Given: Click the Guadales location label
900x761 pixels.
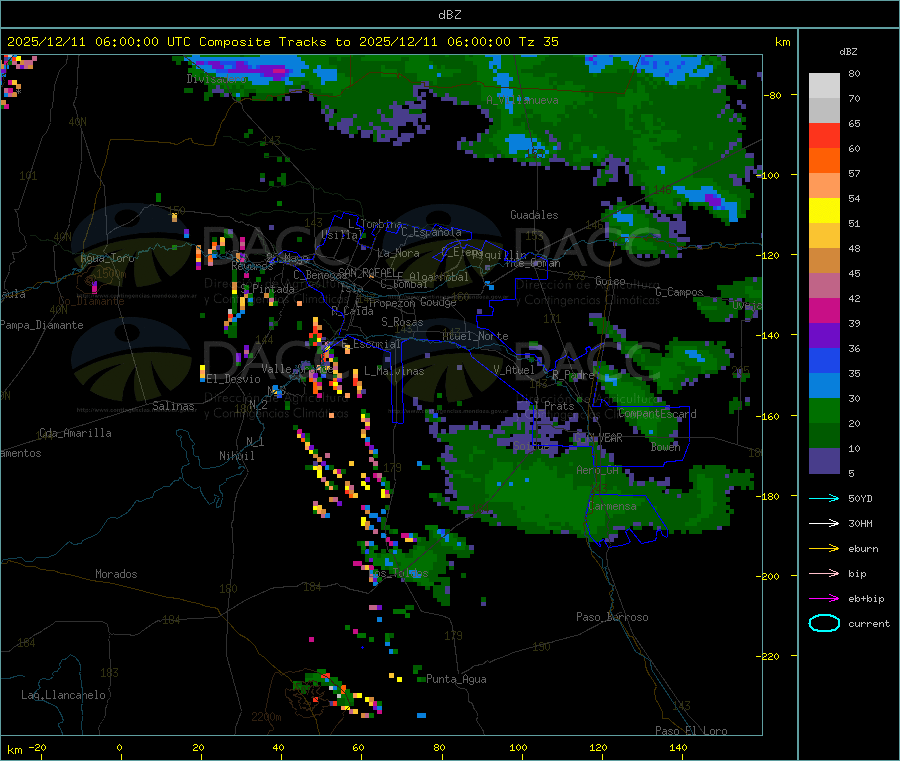Looking at the screenshot, I should click(534, 215).
